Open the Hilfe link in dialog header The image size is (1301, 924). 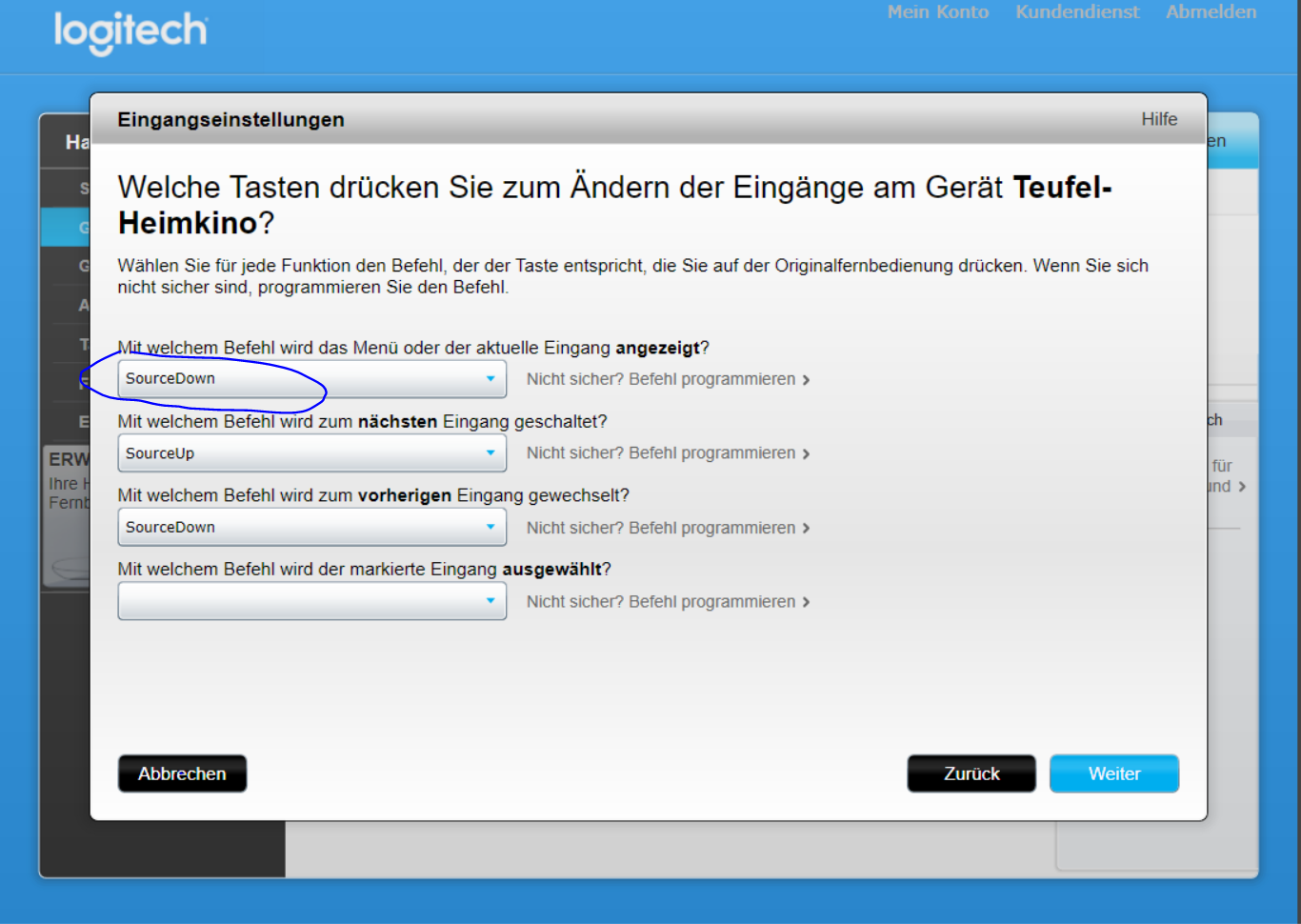coord(1159,119)
